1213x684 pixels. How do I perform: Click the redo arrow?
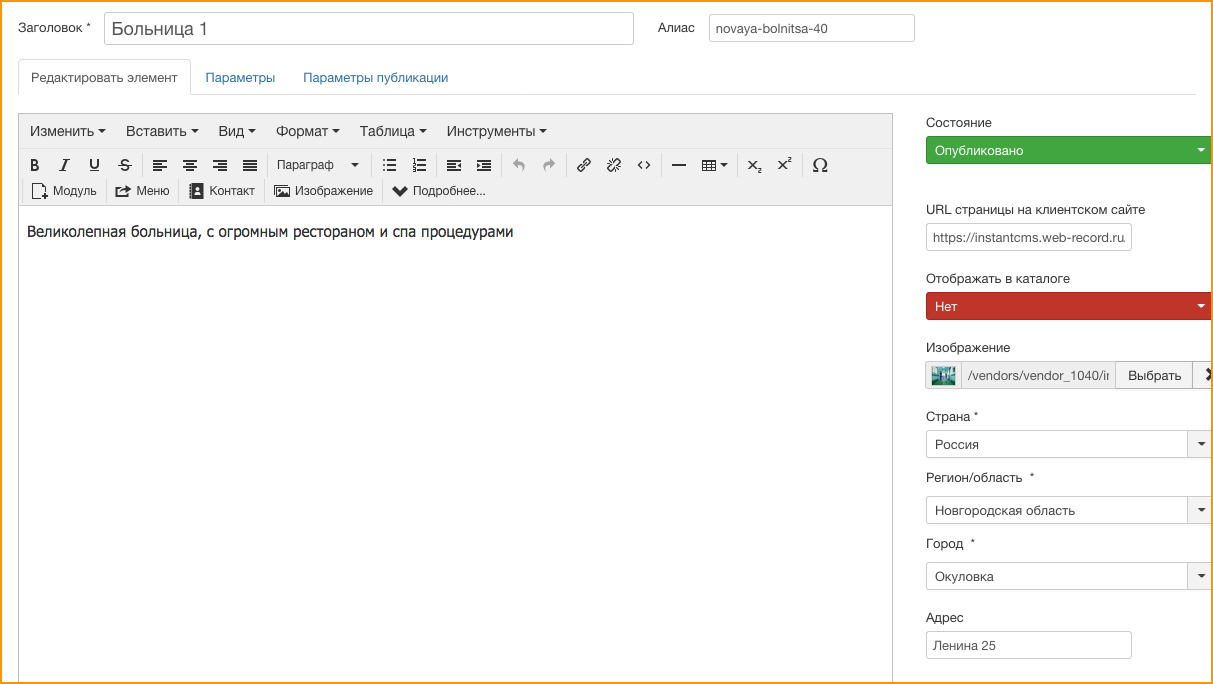[x=548, y=165]
